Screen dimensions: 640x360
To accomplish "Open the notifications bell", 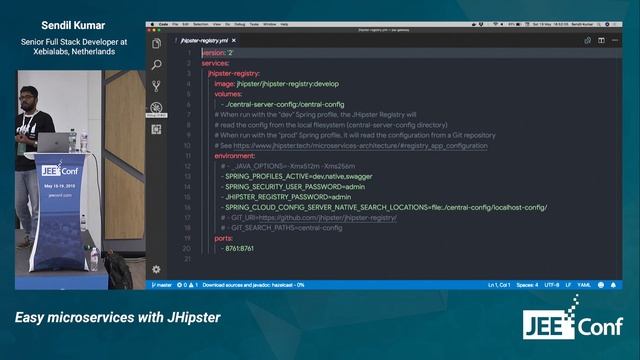I will tap(613, 285).
